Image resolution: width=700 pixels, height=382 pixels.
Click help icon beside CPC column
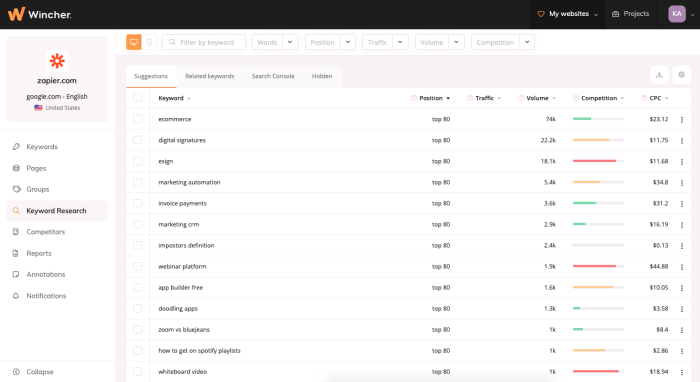click(x=644, y=98)
